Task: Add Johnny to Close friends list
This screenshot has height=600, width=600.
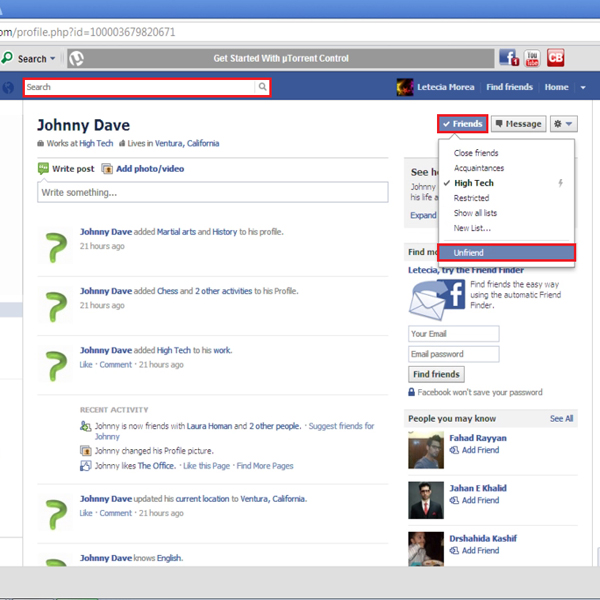Action: point(476,153)
